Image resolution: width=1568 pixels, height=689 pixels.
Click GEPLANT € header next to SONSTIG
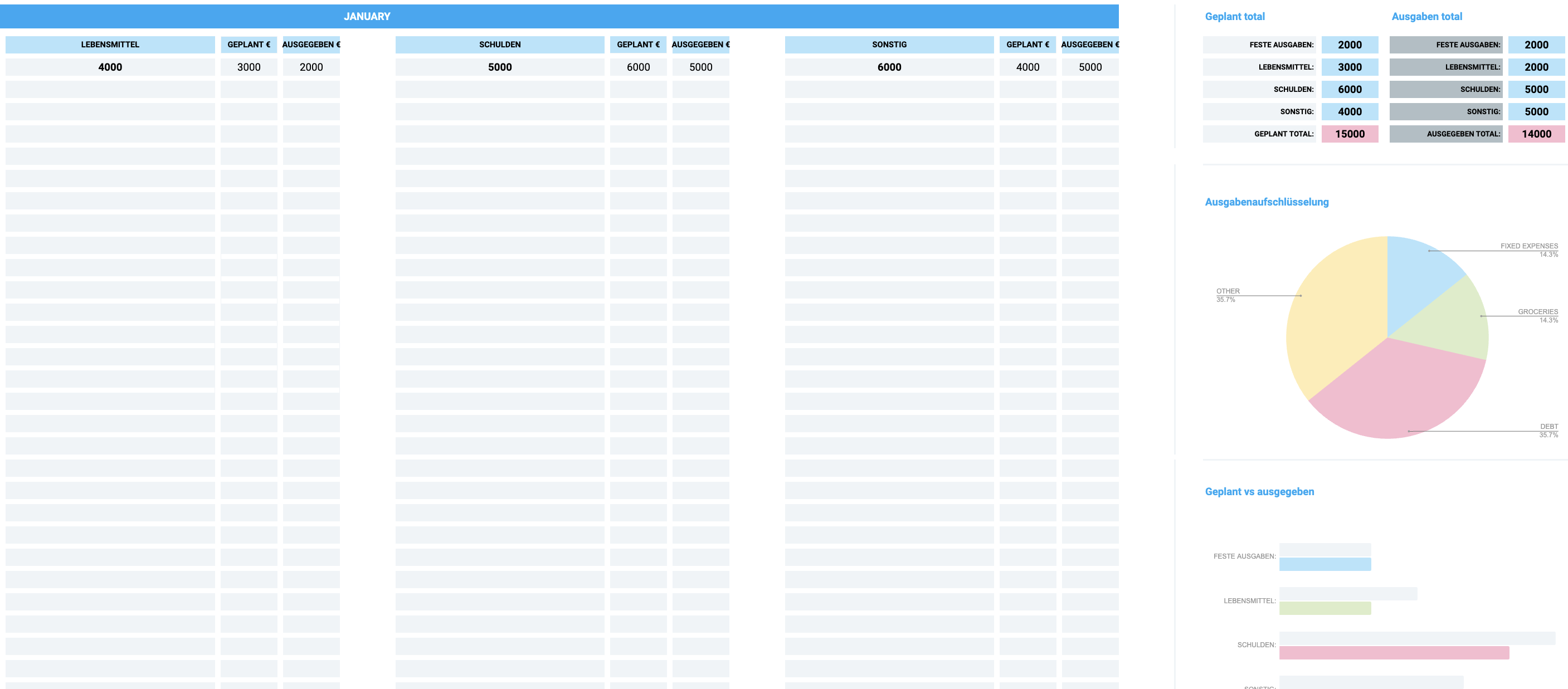pos(1028,45)
